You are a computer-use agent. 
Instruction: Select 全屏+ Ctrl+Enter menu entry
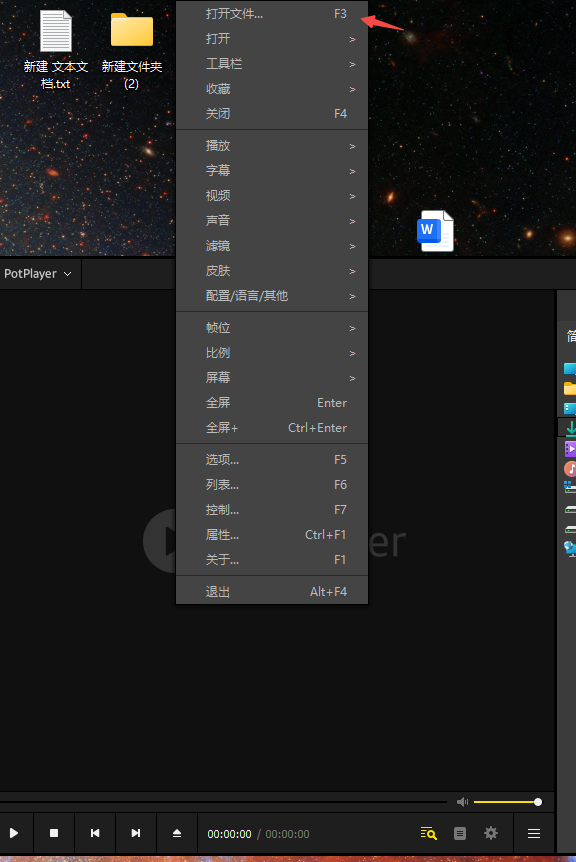(x=272, y=428)
